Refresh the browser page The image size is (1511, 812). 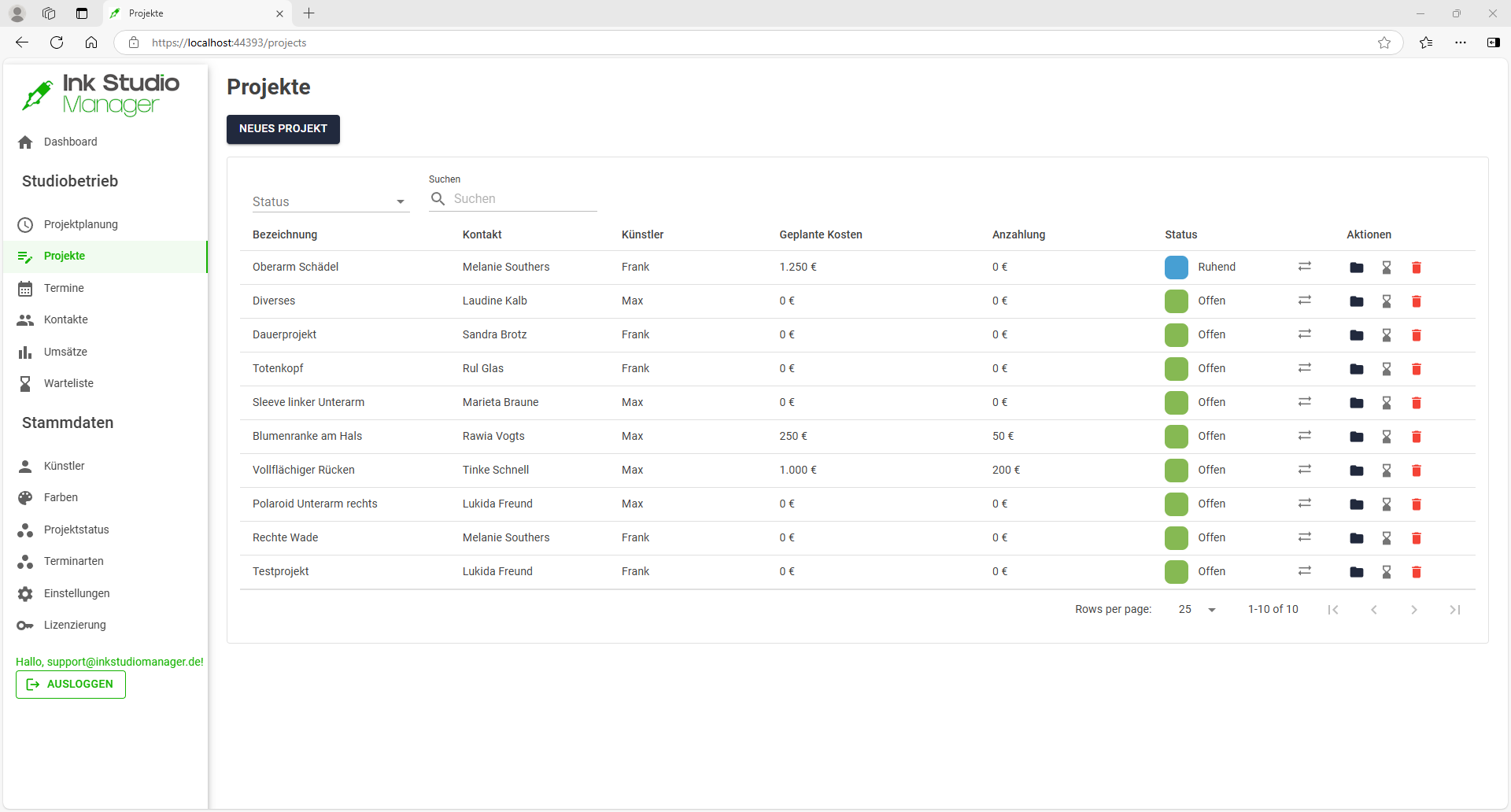[57, 42]
